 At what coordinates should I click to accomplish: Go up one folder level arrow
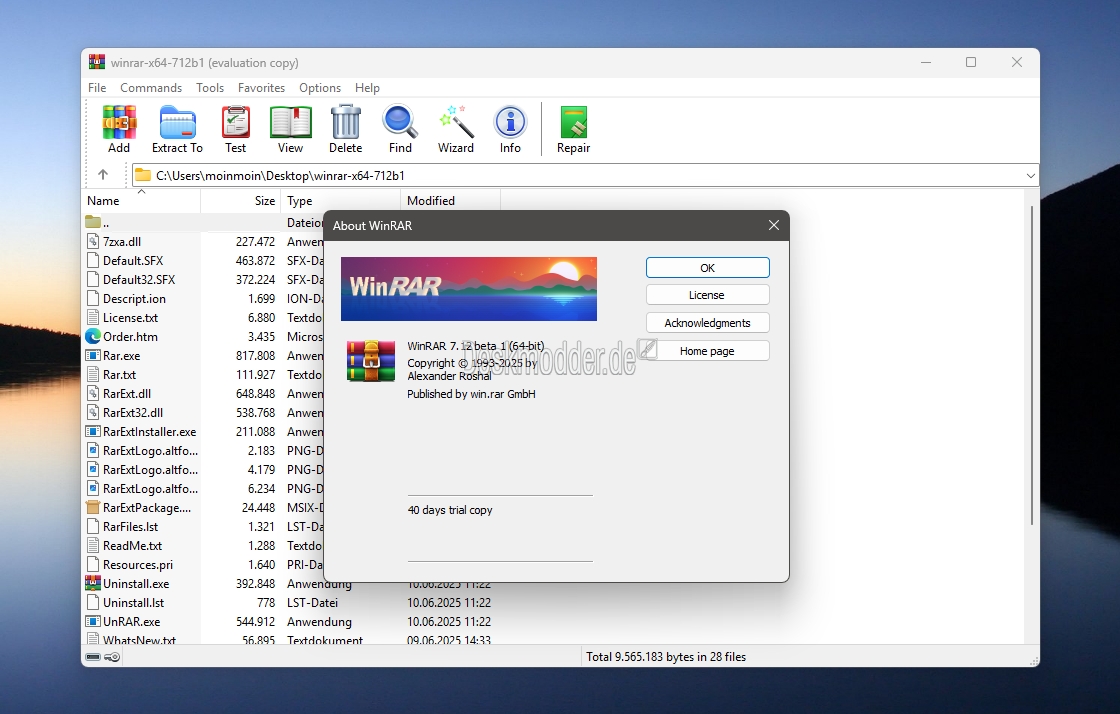coord(103,175)
